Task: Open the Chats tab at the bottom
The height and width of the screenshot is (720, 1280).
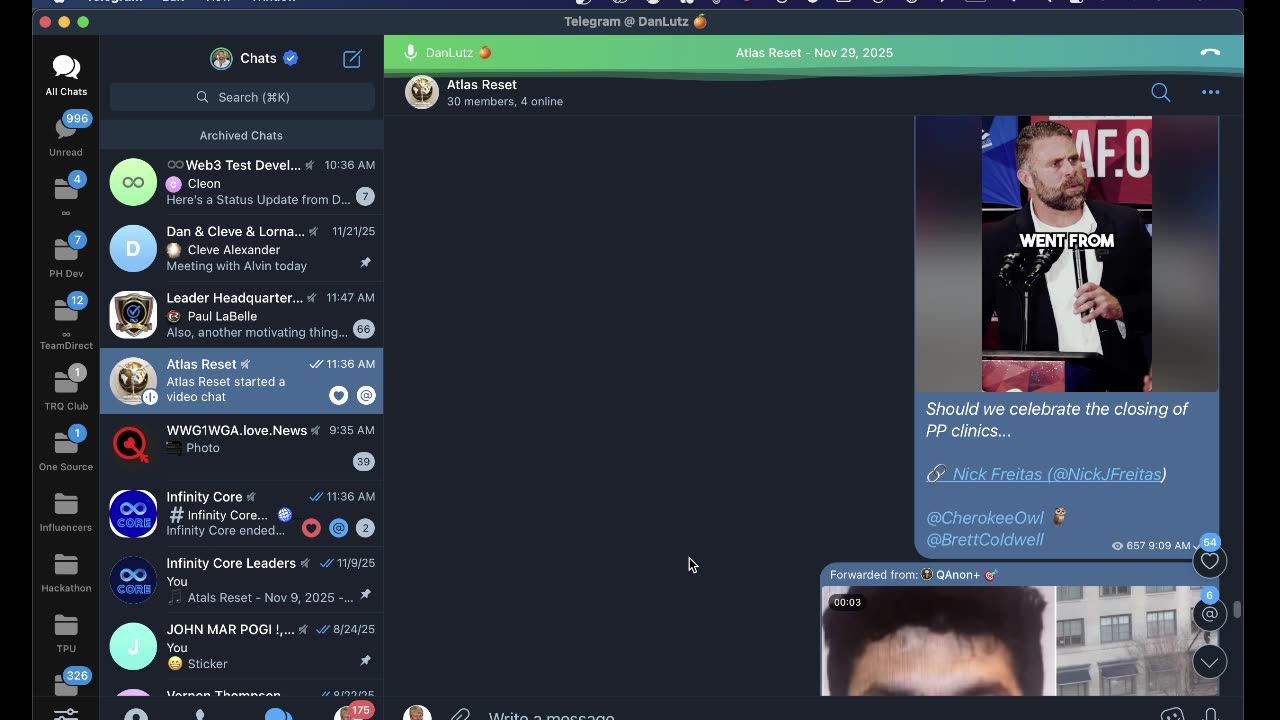Action: click(278, 714)
